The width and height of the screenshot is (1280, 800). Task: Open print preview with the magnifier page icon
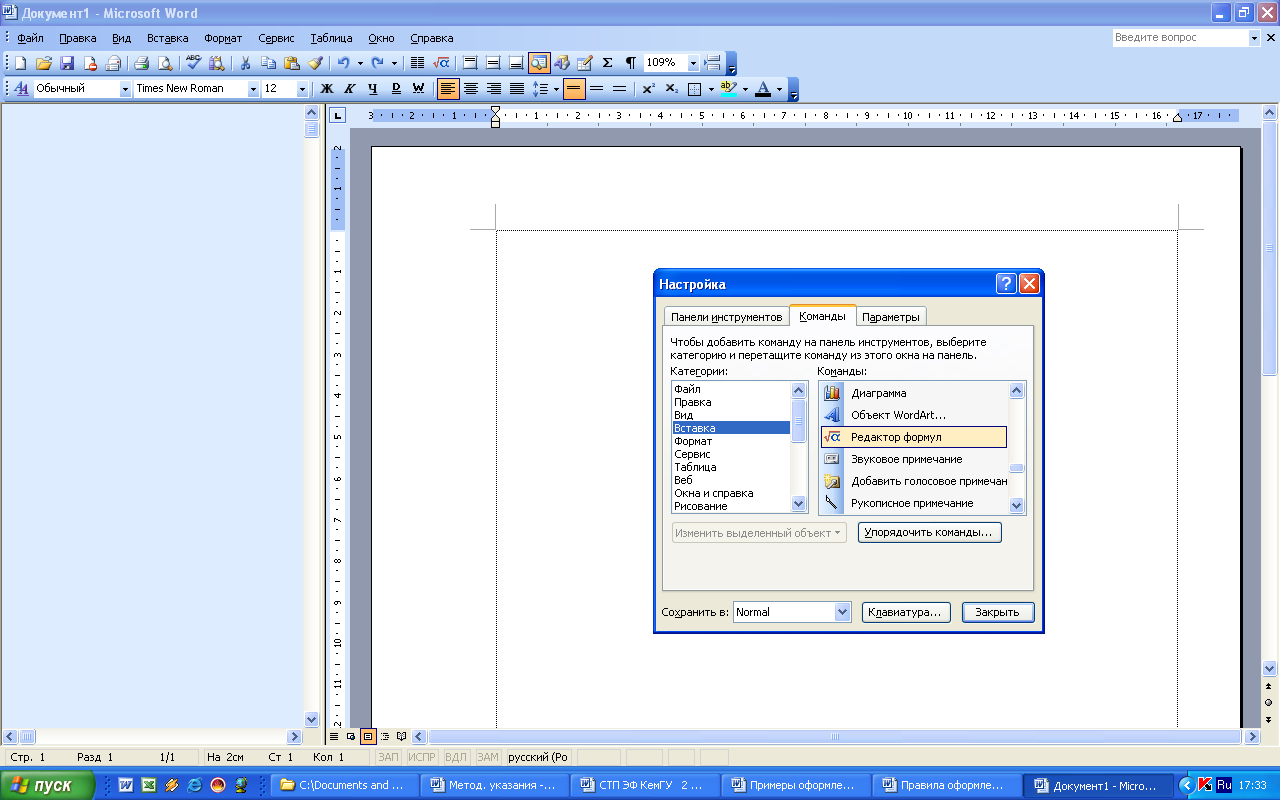point(164,63)
